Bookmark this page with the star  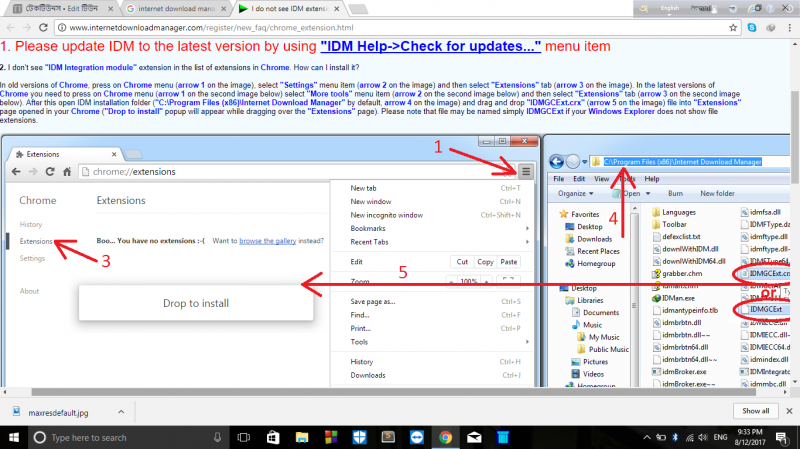coord(733,28)
